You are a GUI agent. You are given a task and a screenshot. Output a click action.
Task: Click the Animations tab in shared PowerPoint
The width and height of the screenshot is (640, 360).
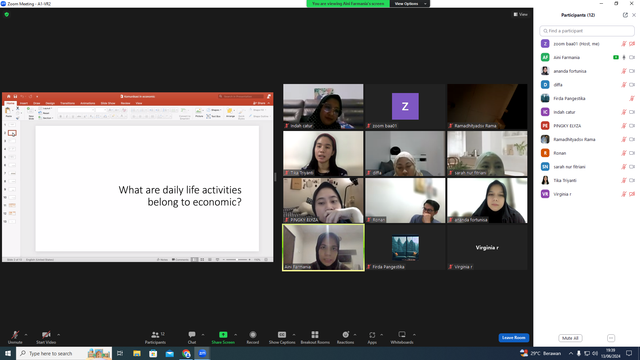pyautogui.click(x=87, y=103)
